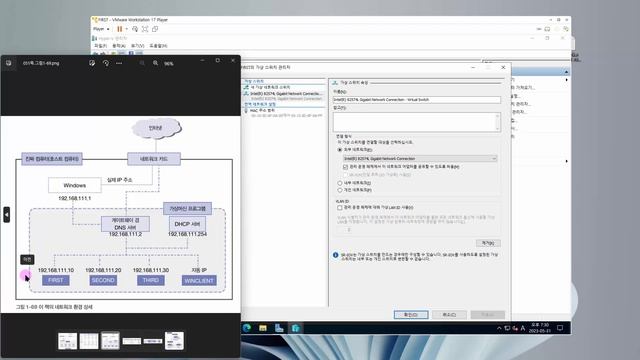Click the gallery icon at Photos window top-left
The width and height of the screenshot is (640, 360).
[9, 63]
